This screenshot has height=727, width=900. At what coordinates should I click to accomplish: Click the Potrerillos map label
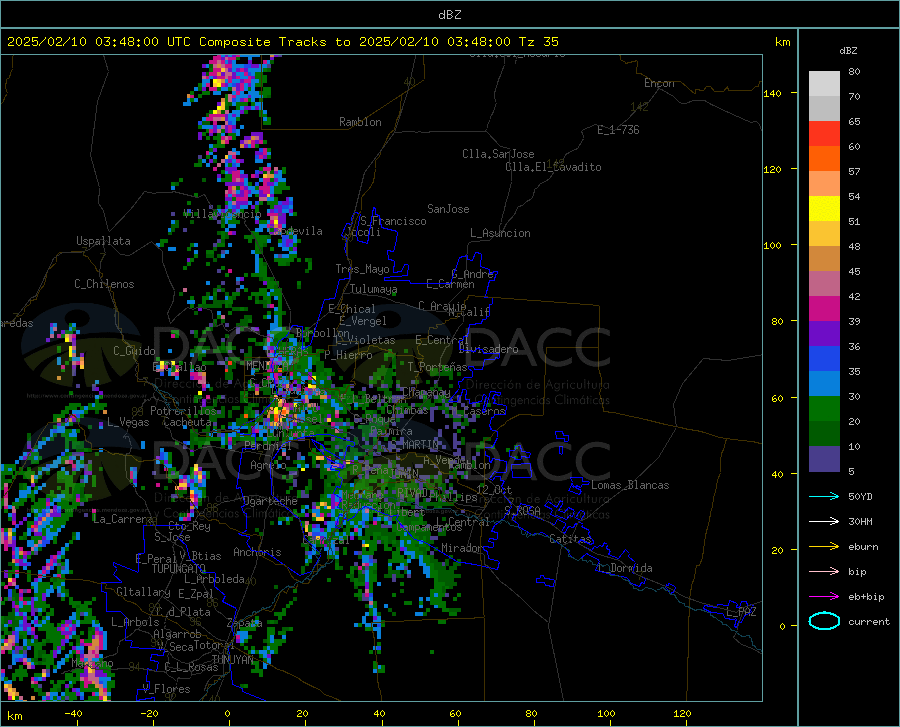tap(183, 411)
